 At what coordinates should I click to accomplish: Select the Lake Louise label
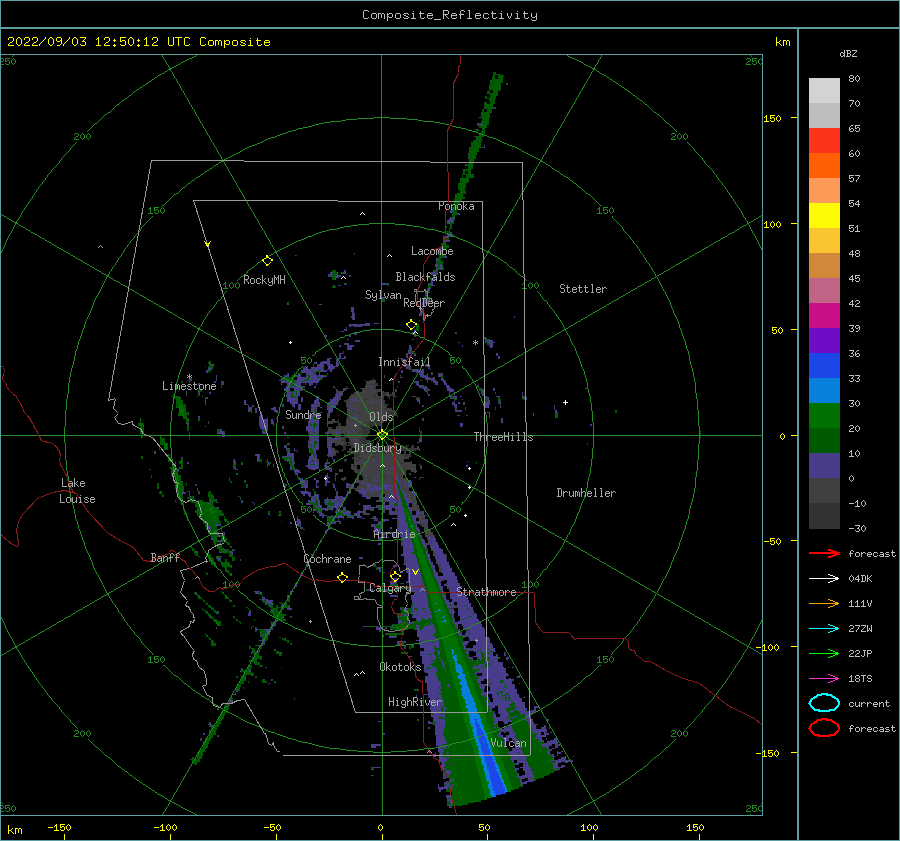click(x=77, y=491)
